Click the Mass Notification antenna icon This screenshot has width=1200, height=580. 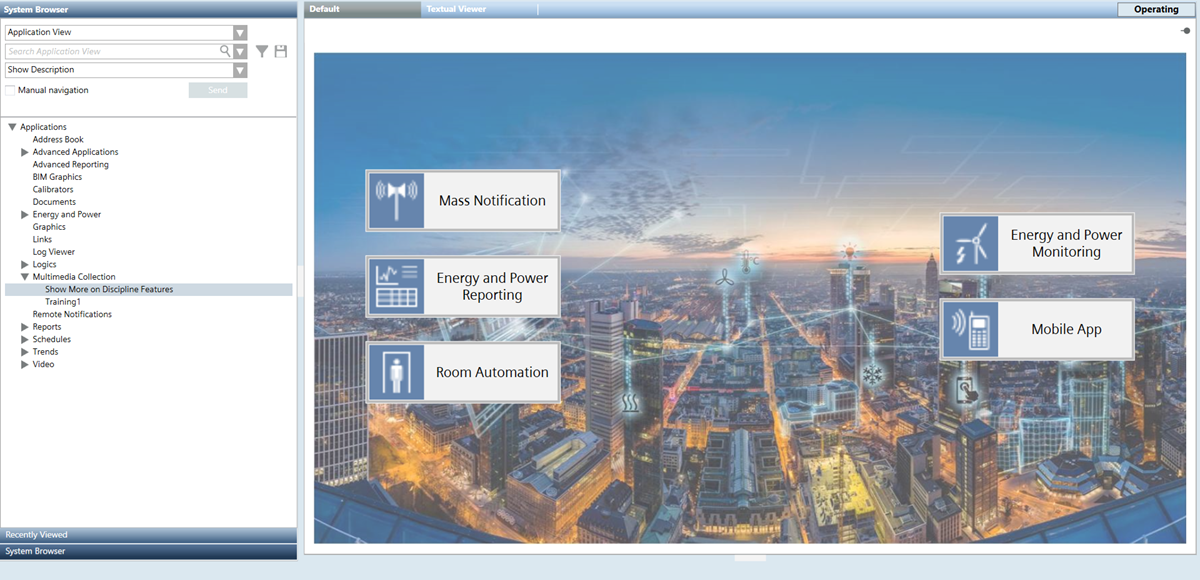click(395, 200)
